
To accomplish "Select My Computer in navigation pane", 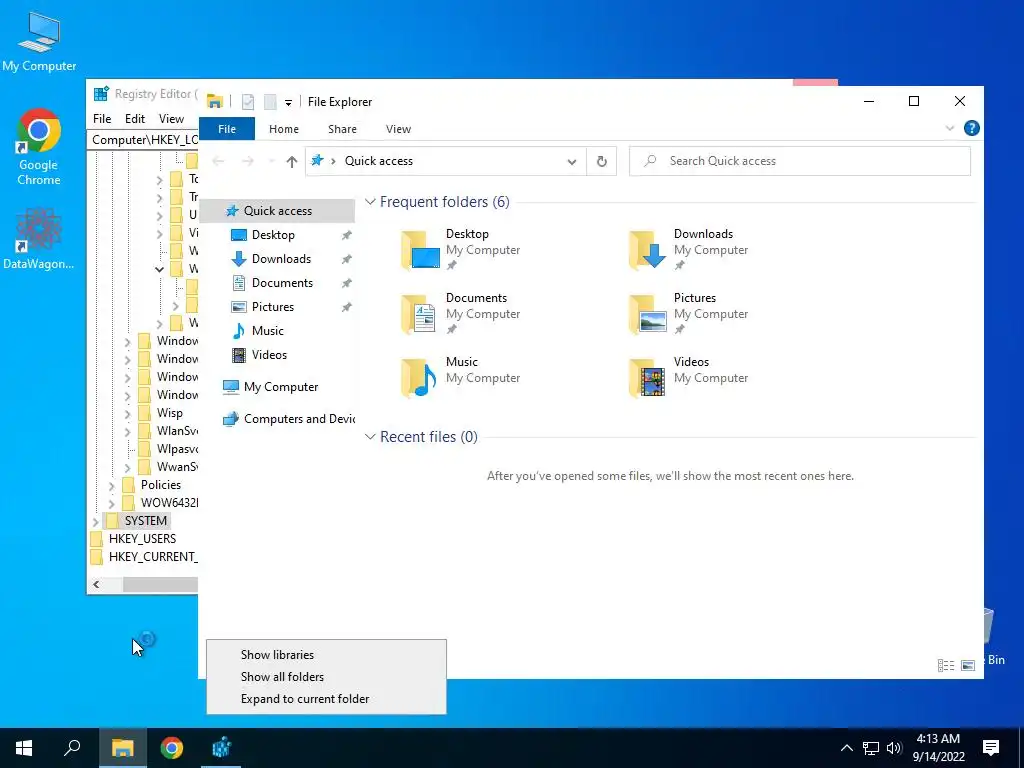I will [x=281, y=387].
